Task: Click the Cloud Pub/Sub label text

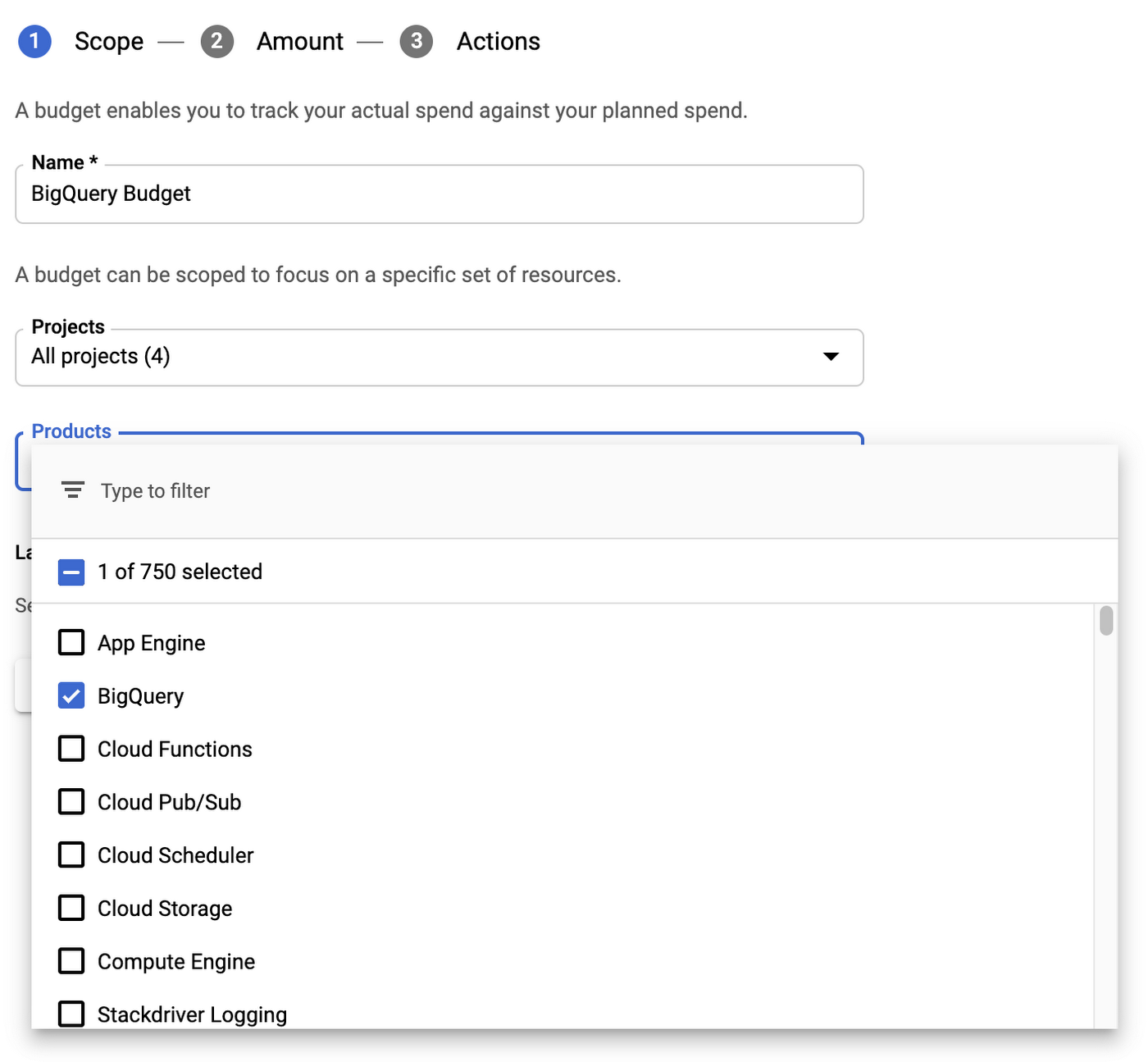Action: [x=170, y=802]
